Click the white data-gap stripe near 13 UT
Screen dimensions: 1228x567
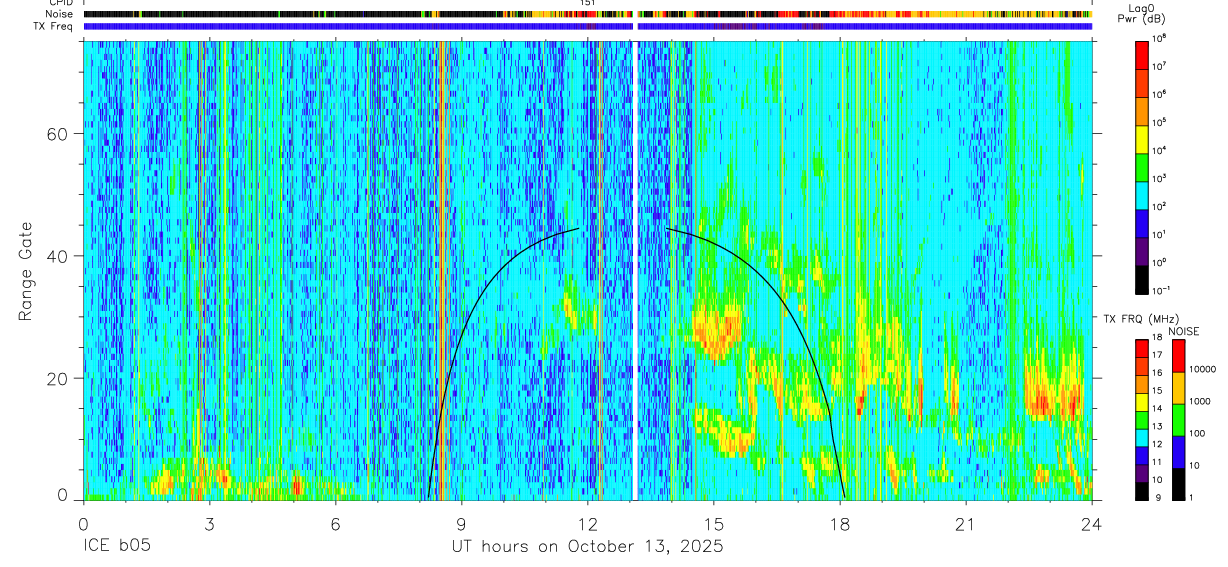point(635,270)
